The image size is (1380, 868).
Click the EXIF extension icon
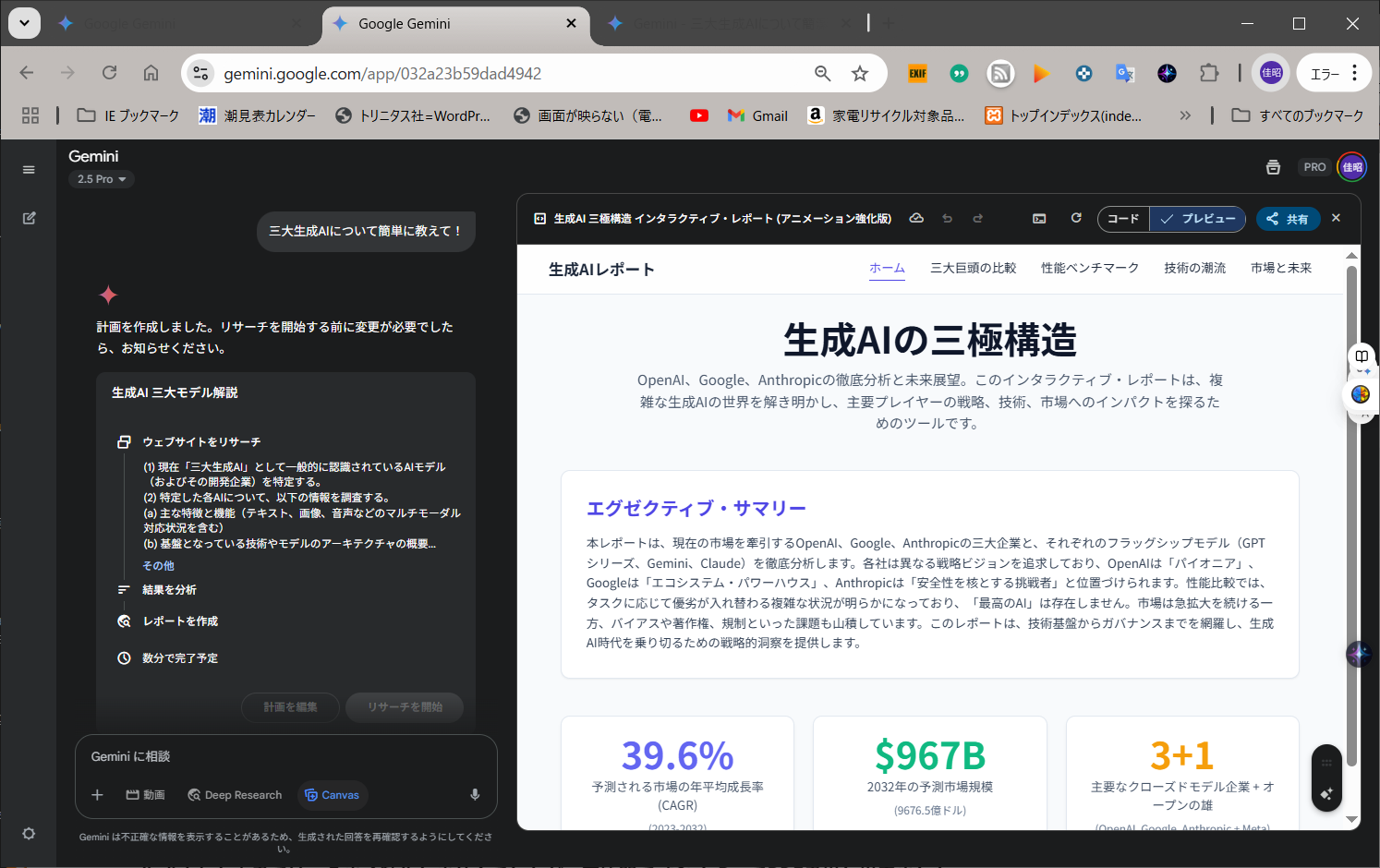click(x=917, y=73)
